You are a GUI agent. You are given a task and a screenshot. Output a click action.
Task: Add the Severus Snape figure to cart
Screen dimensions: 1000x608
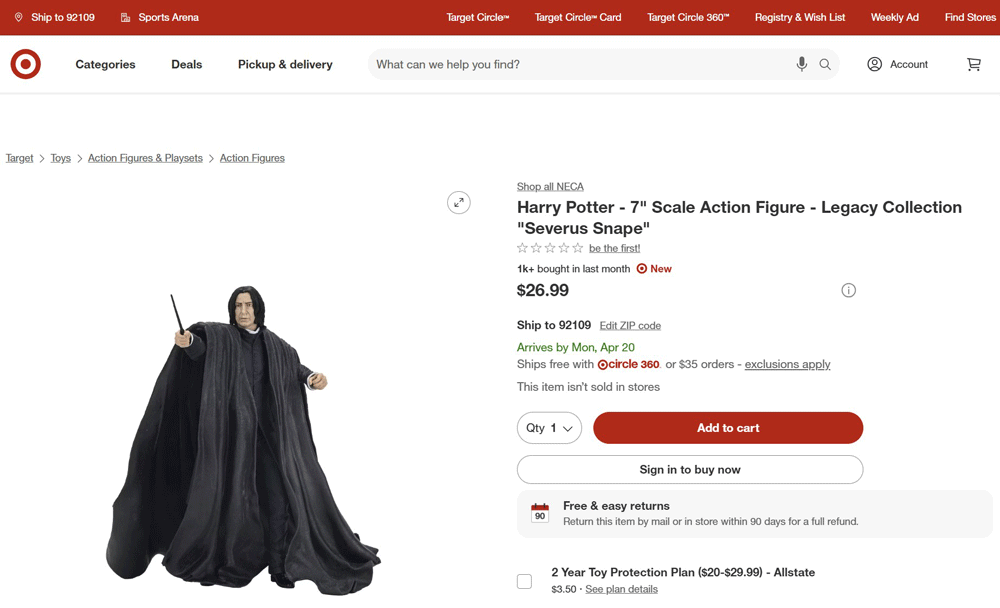coord(727,427)
